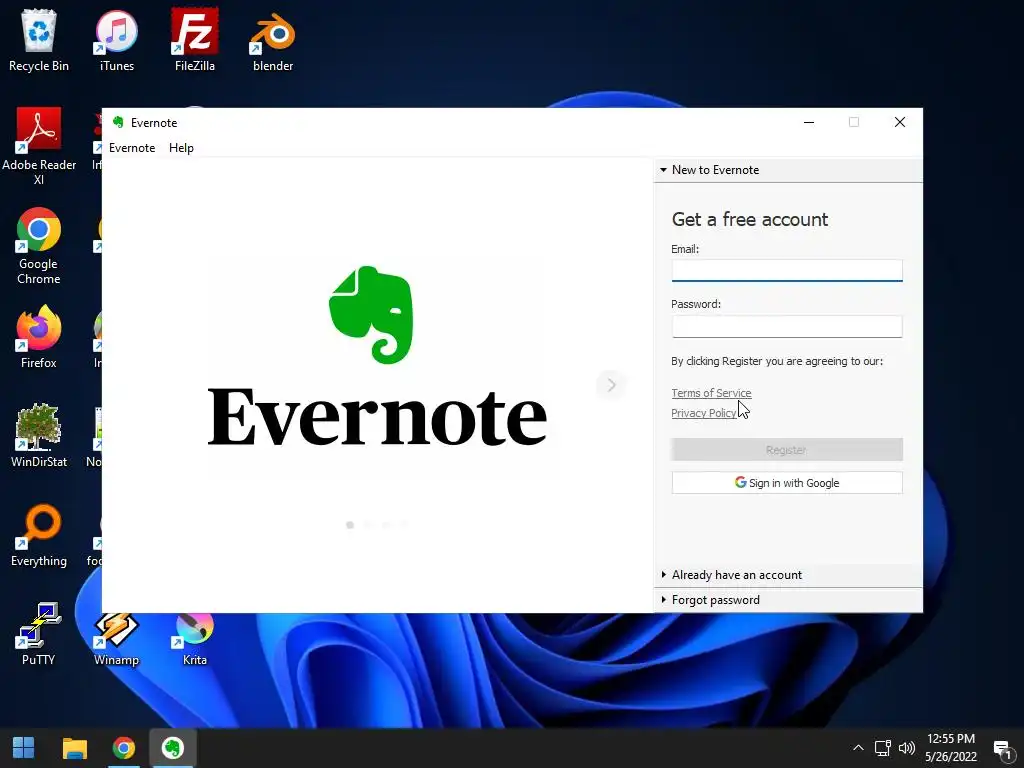1024x768 pixels.
Task: Open Chrome from the taskbar
Action: (123, 748)
